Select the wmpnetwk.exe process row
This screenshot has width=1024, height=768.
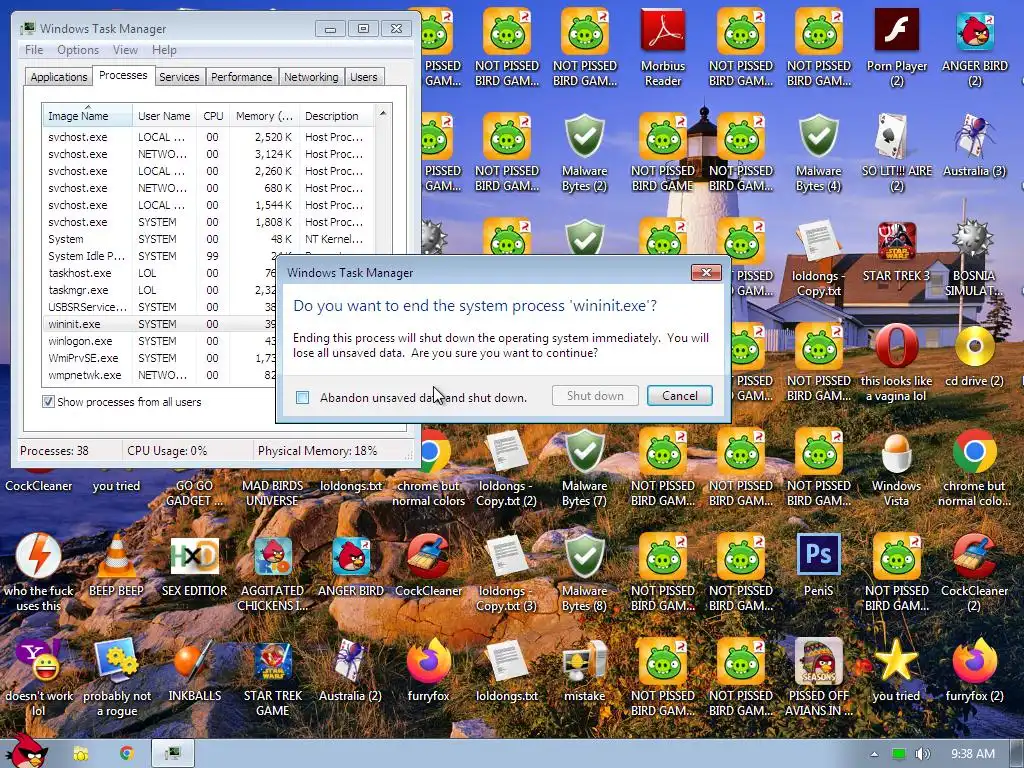click(161, 375)
